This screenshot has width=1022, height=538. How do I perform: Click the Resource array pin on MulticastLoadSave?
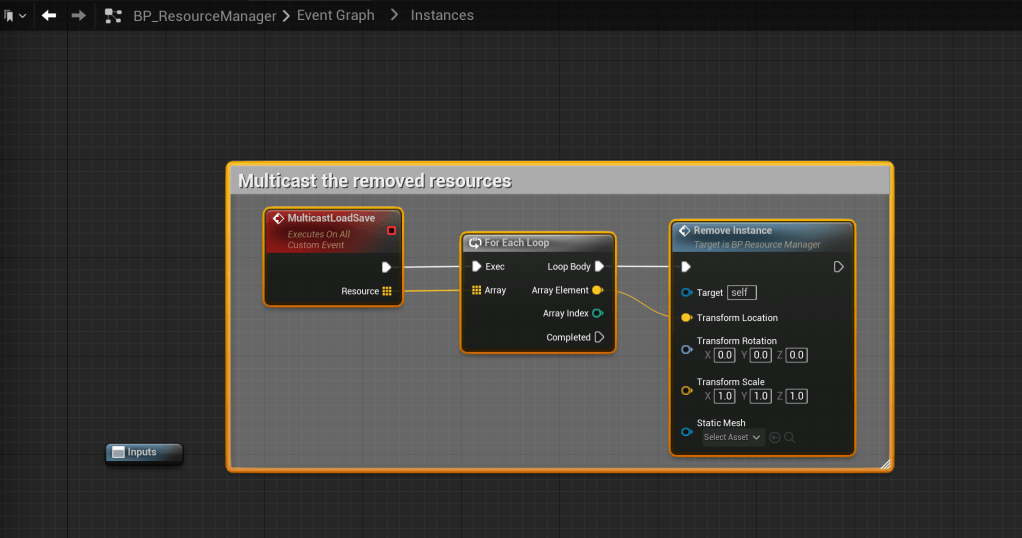click(386, 291)
